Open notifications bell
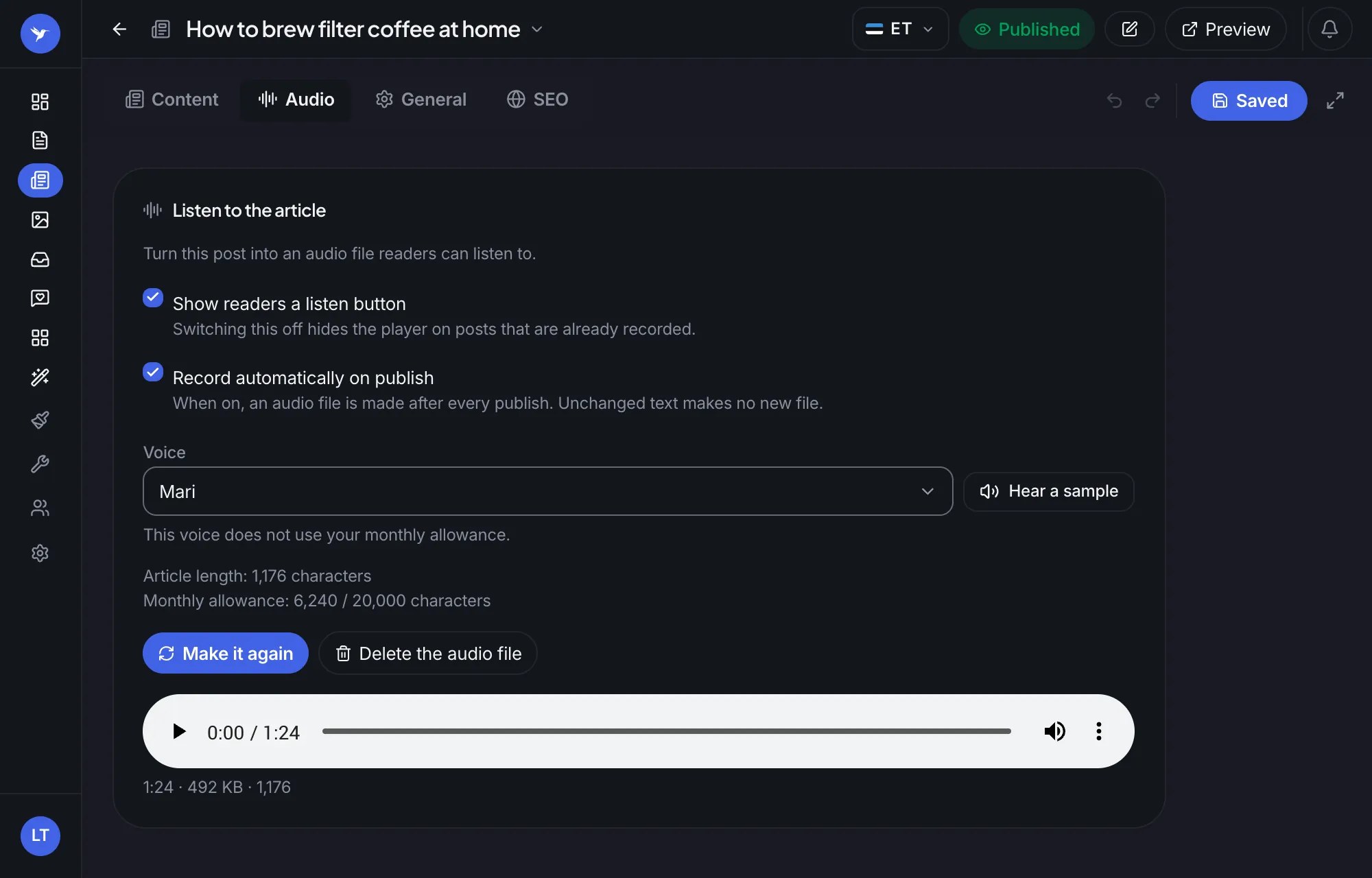1372x878 pixels. (x=1329, y=29)
